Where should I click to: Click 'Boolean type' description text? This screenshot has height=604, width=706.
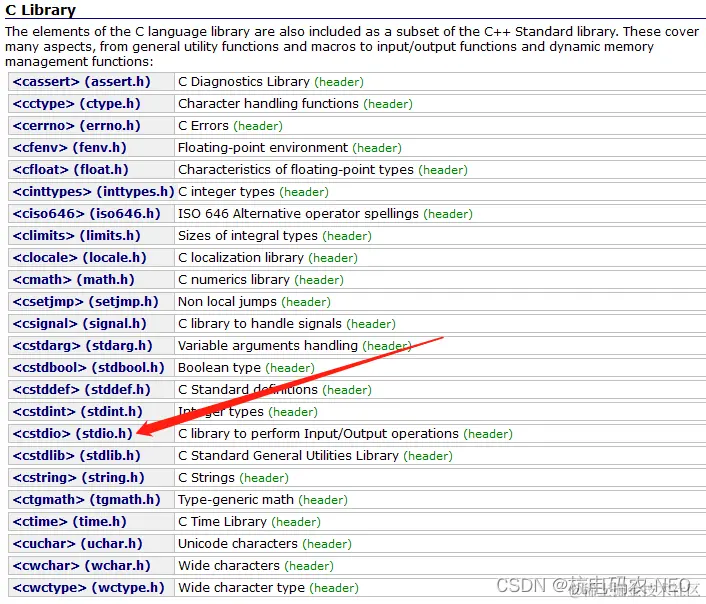(x=220, y=368)
